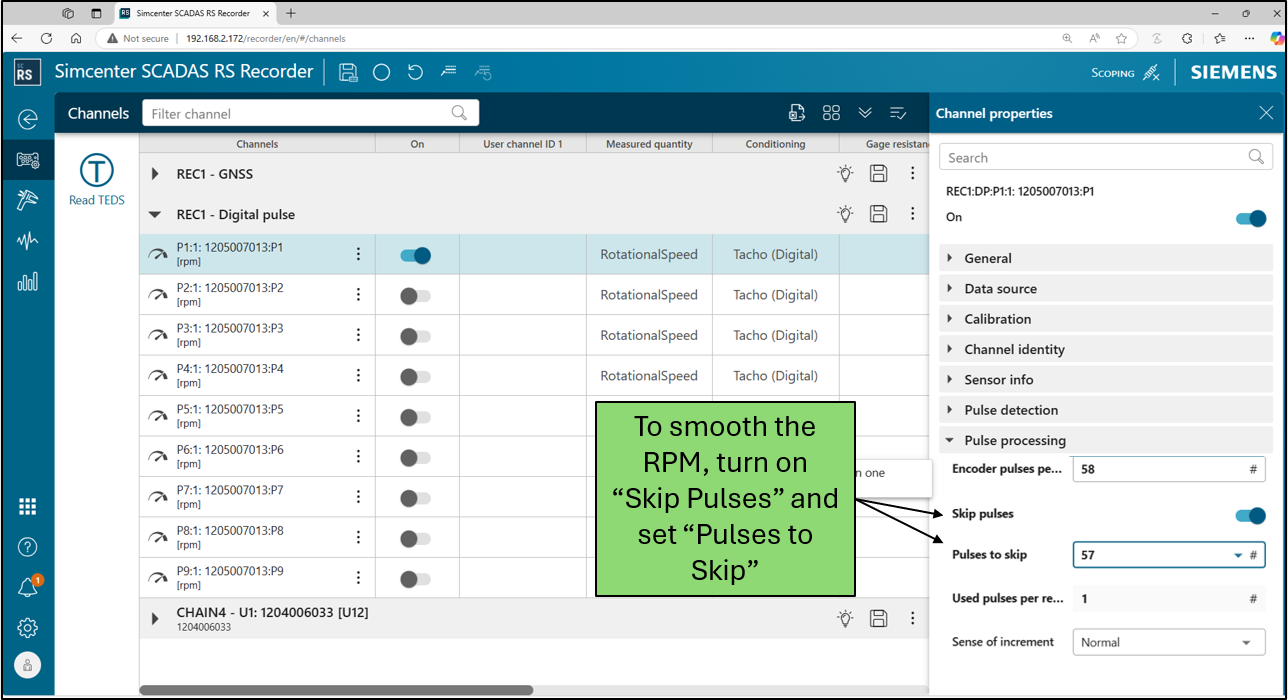
Task: Click the save icon in header toolbar
Action: [348, 72]
